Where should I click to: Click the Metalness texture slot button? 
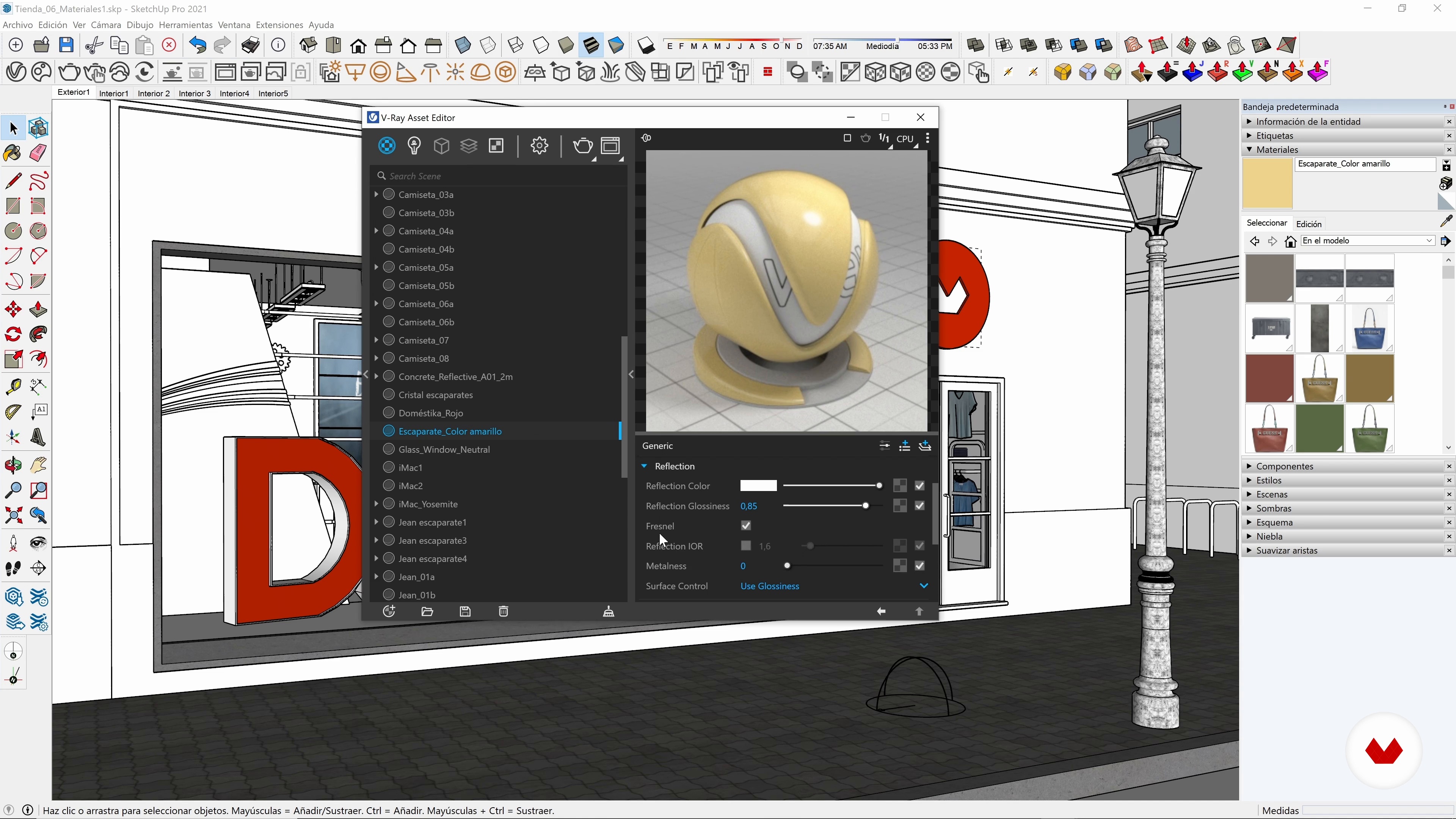point(900,566)
